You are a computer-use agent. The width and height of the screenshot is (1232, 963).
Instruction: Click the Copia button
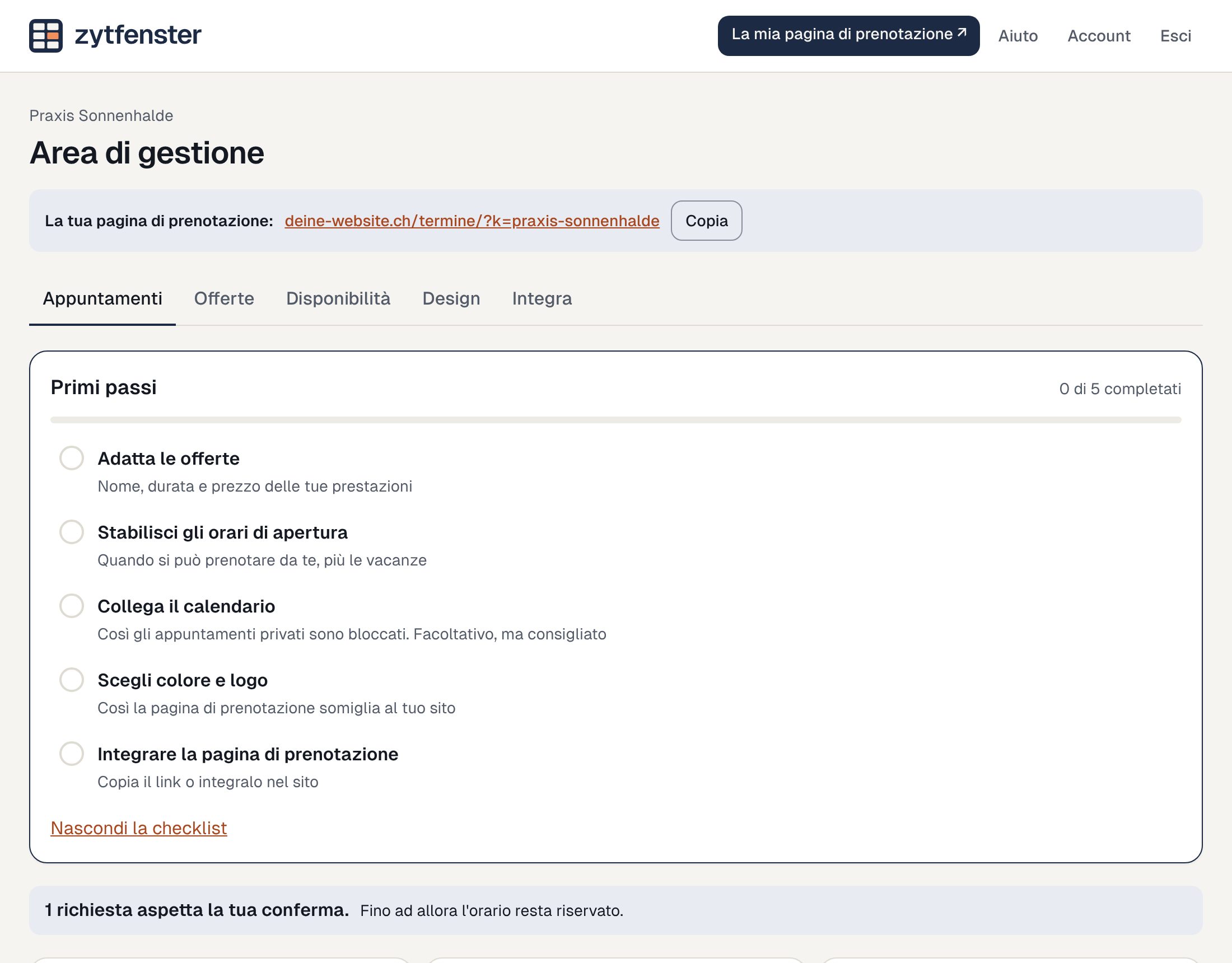coord(706,221)
